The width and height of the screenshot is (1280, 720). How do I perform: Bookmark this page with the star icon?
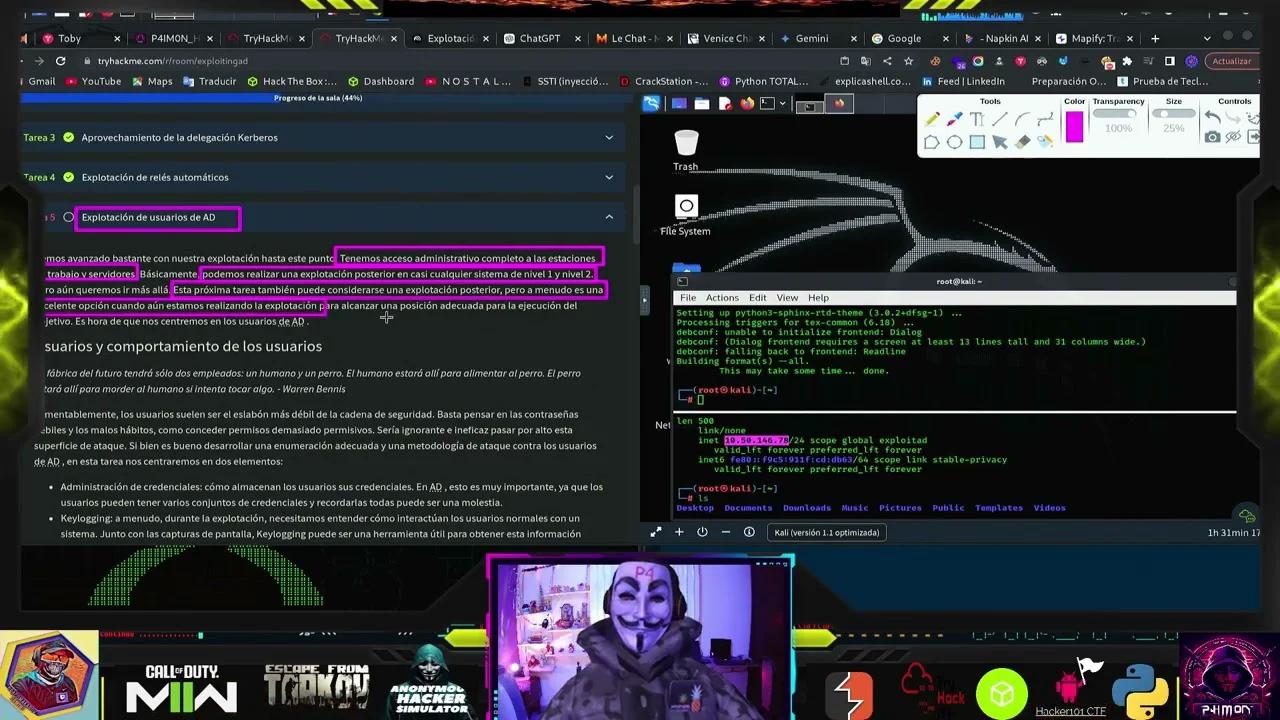tap(909, 61)
